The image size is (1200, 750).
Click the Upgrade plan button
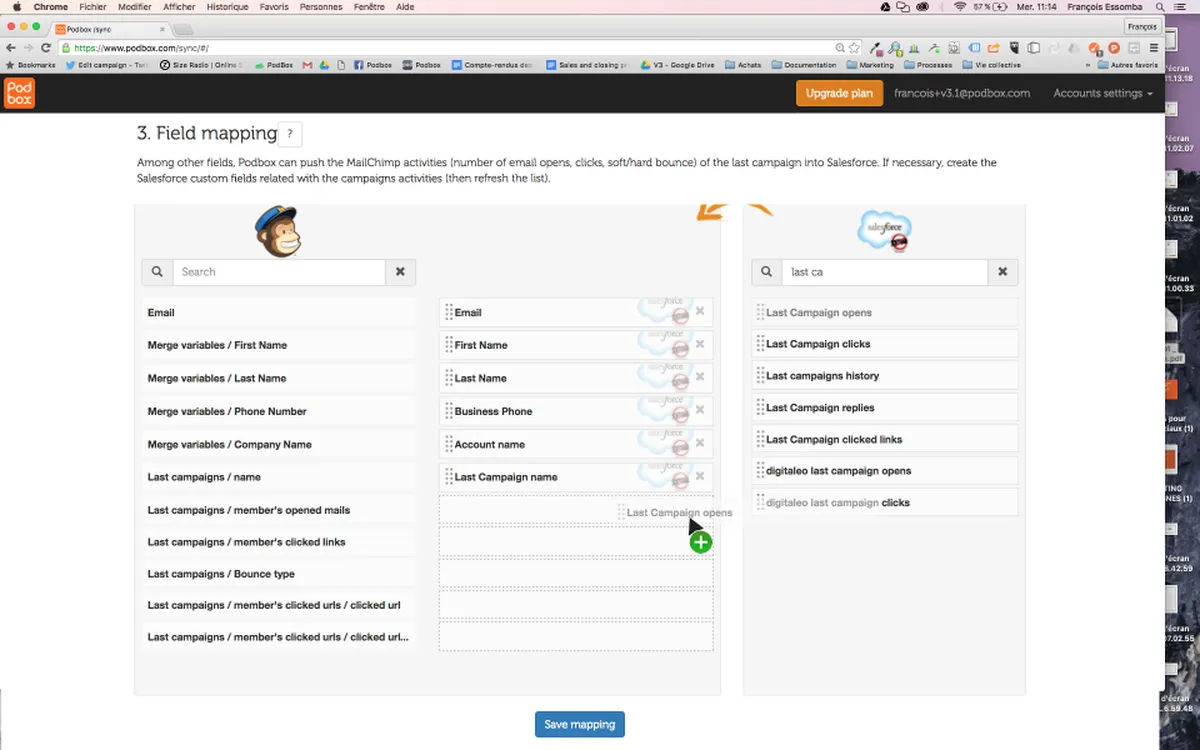(x=840, y=93)
